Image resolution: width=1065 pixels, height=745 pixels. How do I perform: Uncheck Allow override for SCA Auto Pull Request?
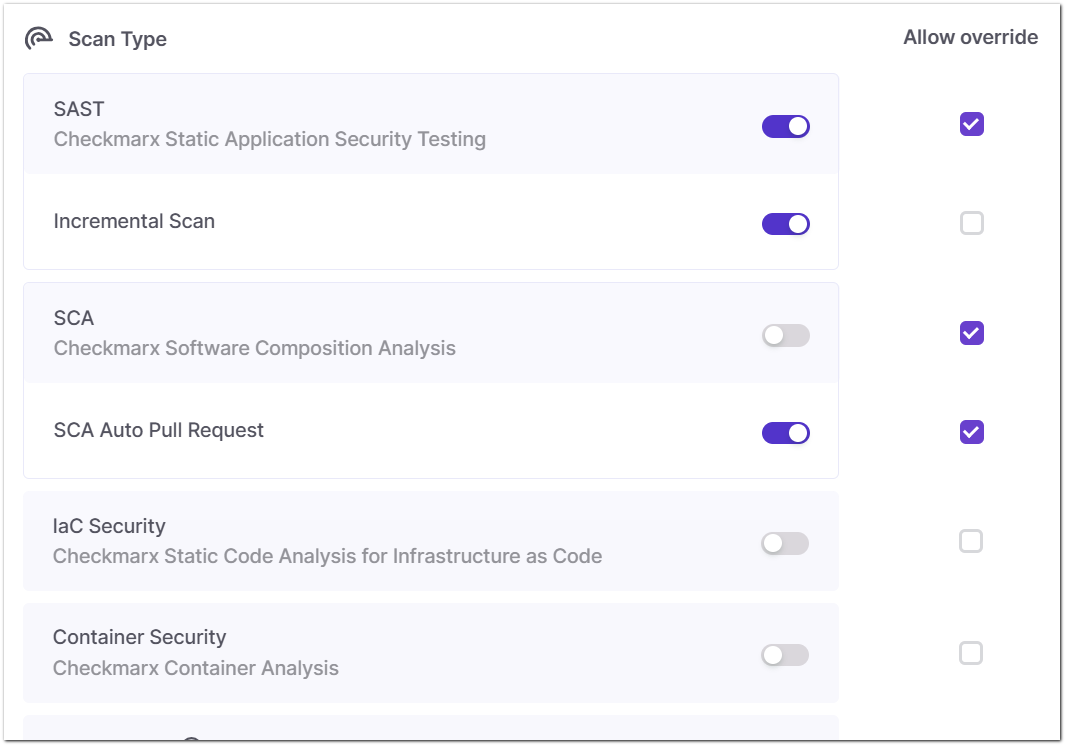(x=972, y=432)
